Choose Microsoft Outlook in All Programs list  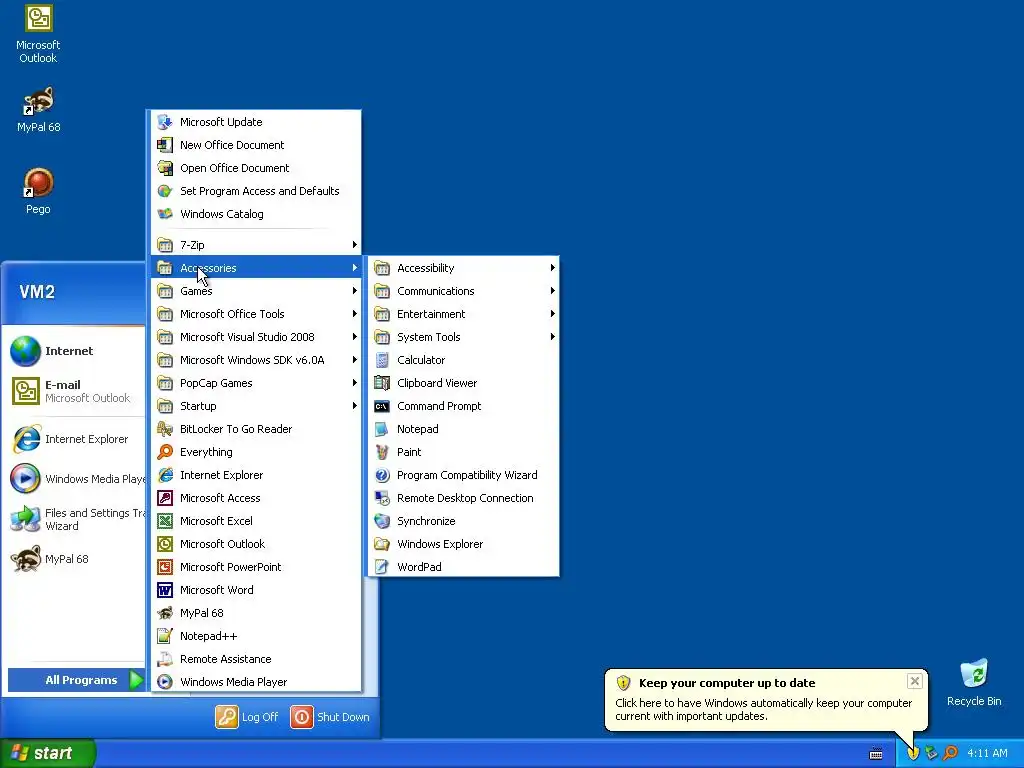[255, 544]
